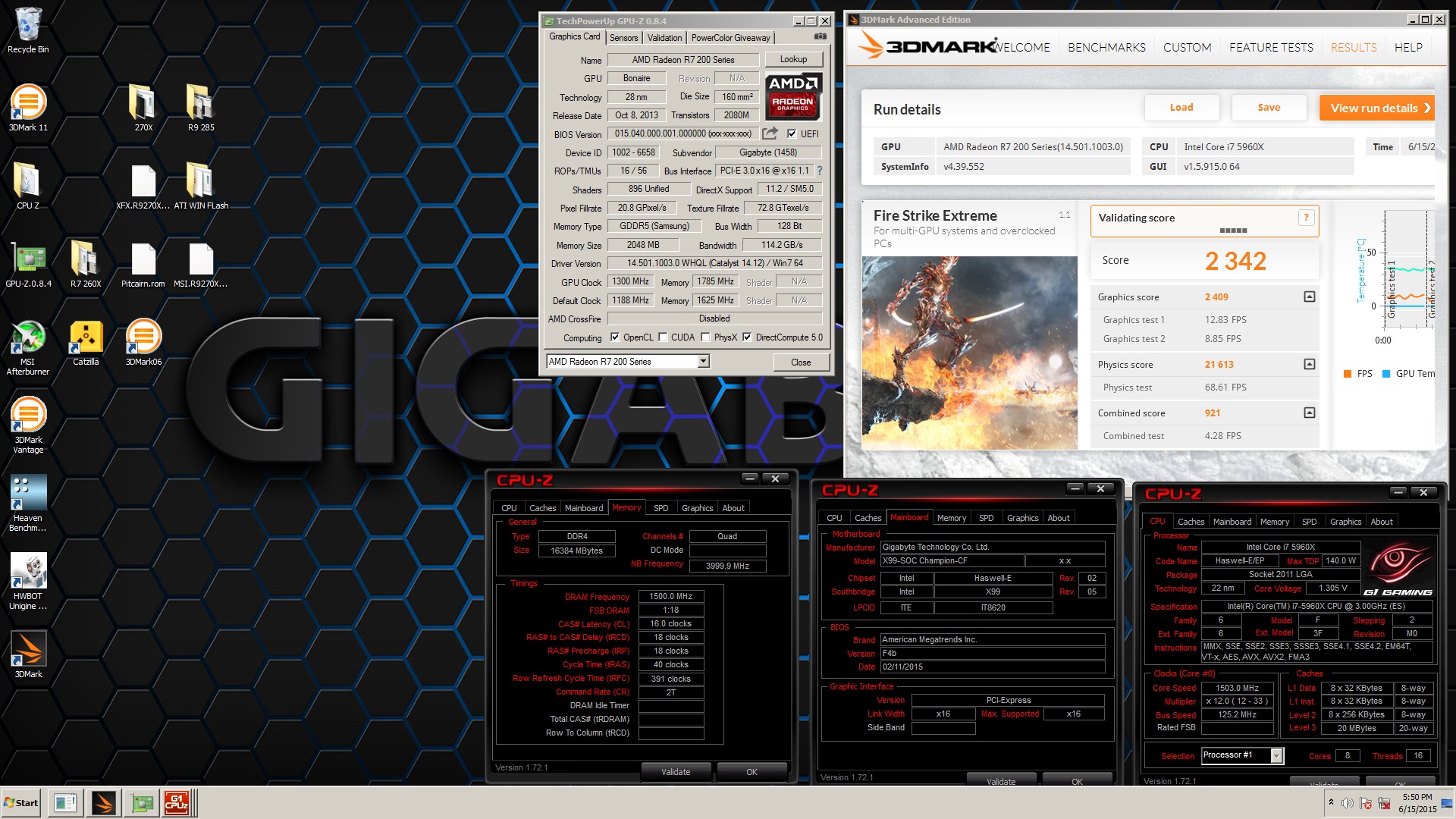Open the Recycle Bin desktop icon

[28, 30]
